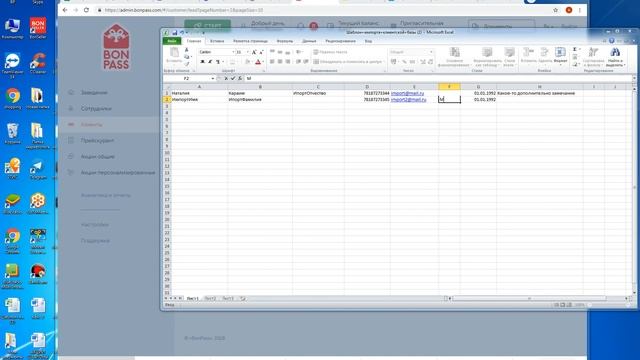Click the AutoSum sigma icon
This screenshot has height=360, width=640.
tap(575, 49)
